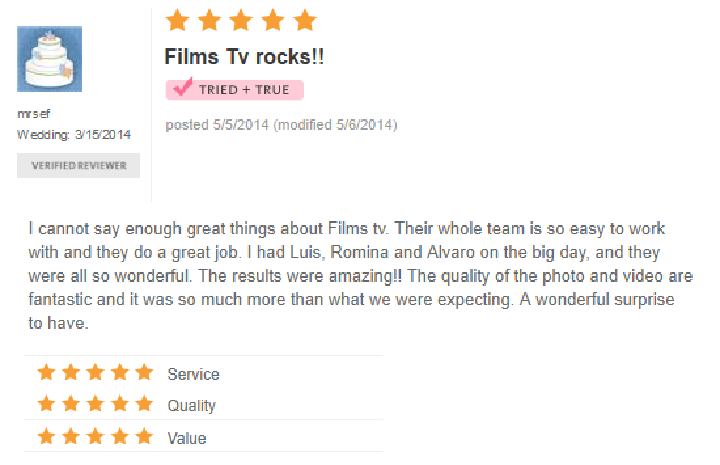Screen dimensions: 720x465
Task: Select the Service rating label
Action: (193, 374)
